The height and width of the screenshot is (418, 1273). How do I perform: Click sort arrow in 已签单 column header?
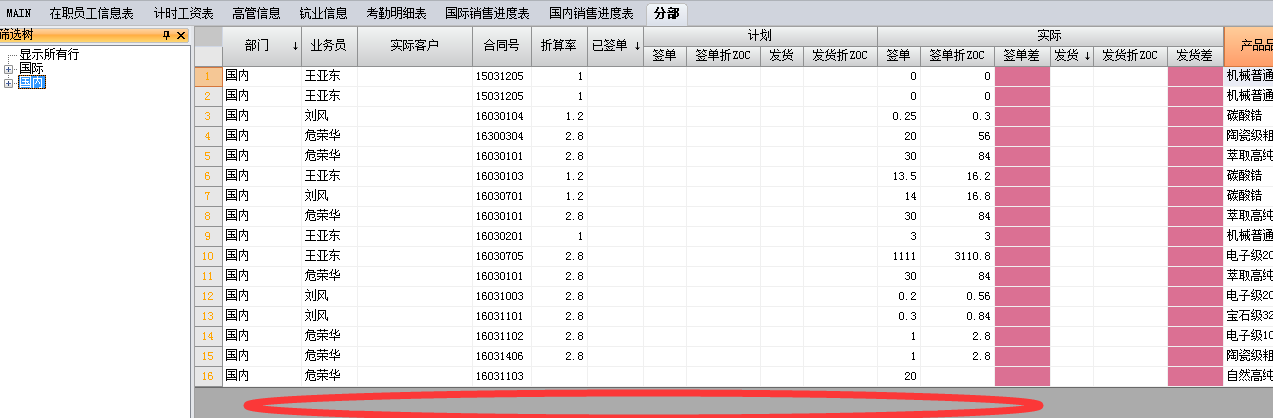click(x=637, y=46)
